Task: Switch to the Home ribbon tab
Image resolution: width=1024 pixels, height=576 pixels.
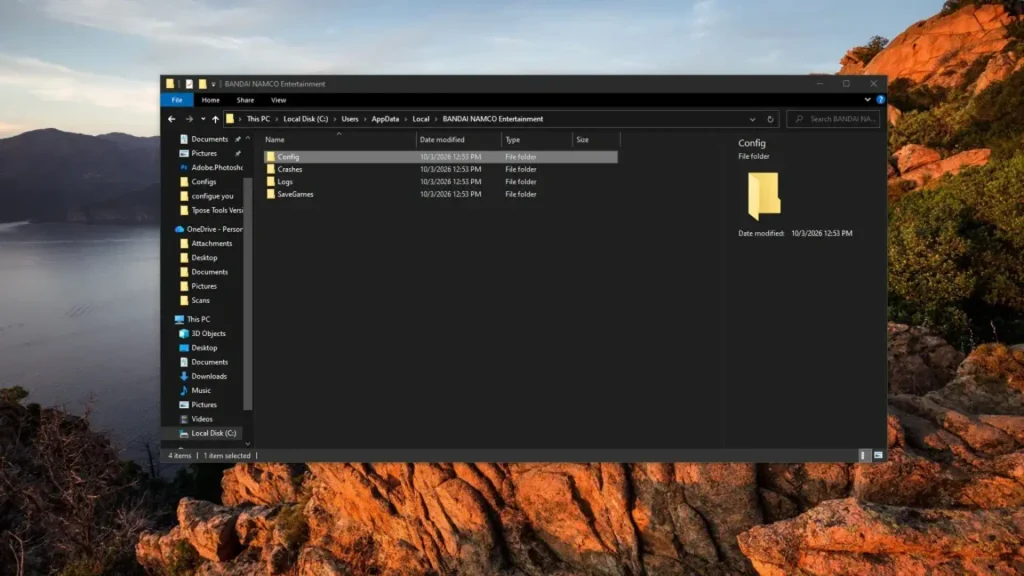Action: click(210, 100)
